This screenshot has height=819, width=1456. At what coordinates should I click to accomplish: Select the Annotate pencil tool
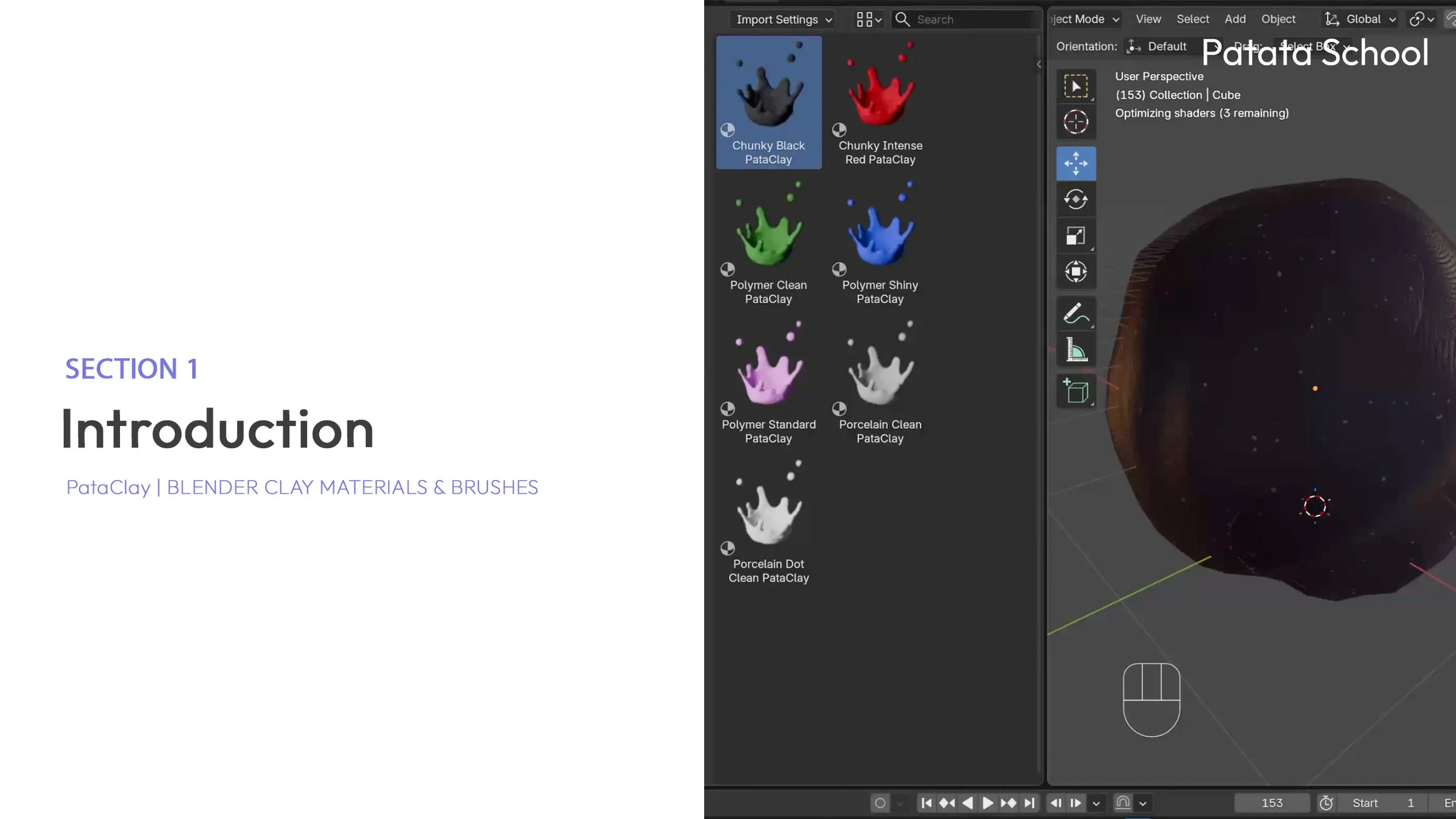[1075, 314]
